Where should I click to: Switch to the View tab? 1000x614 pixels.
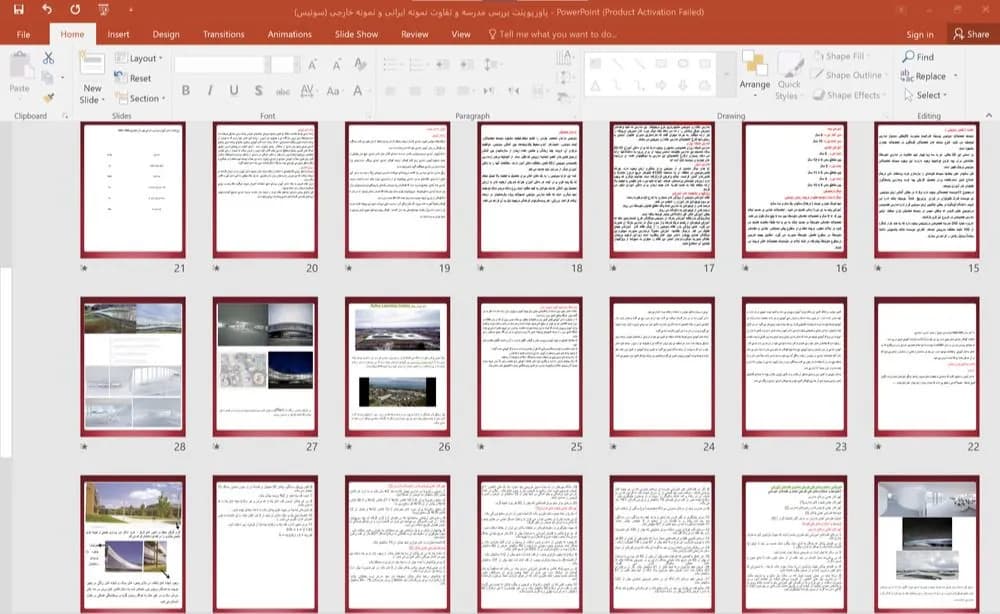pyautogui.click(x=460, y=34)
